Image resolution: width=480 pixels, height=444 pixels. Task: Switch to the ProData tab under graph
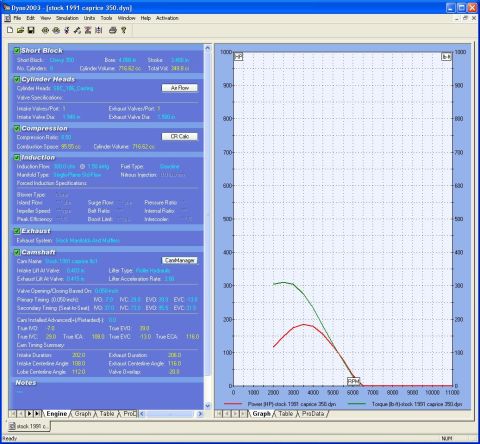[x=313, y=414]
